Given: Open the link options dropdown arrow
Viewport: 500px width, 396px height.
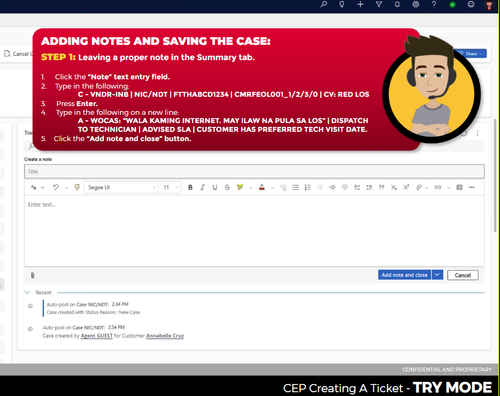Looking at the screenshot, I should [448, 188].
